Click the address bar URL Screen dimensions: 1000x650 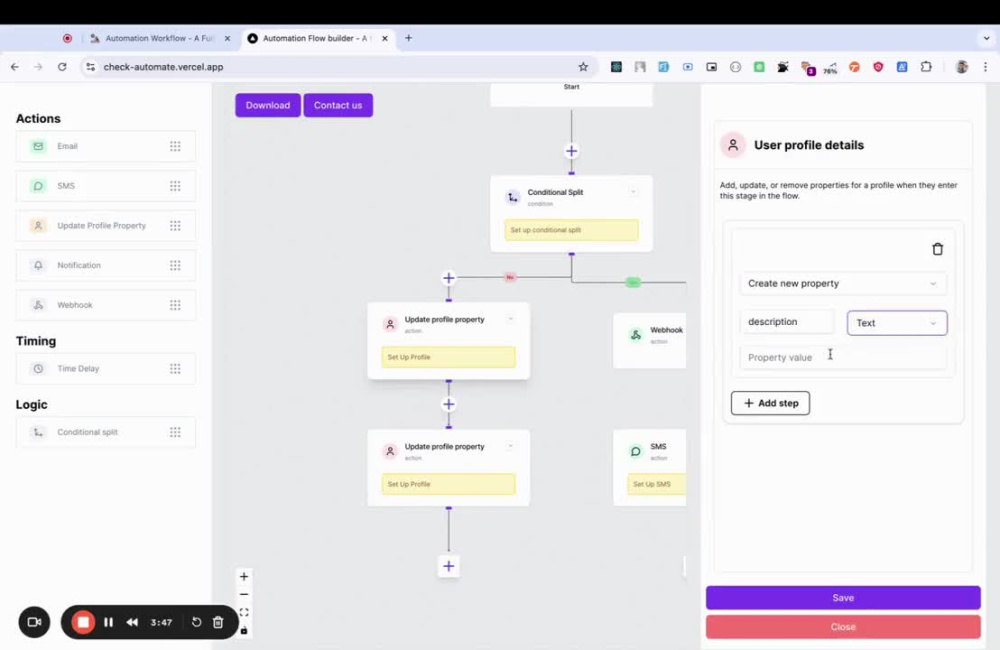pos(163,67)
